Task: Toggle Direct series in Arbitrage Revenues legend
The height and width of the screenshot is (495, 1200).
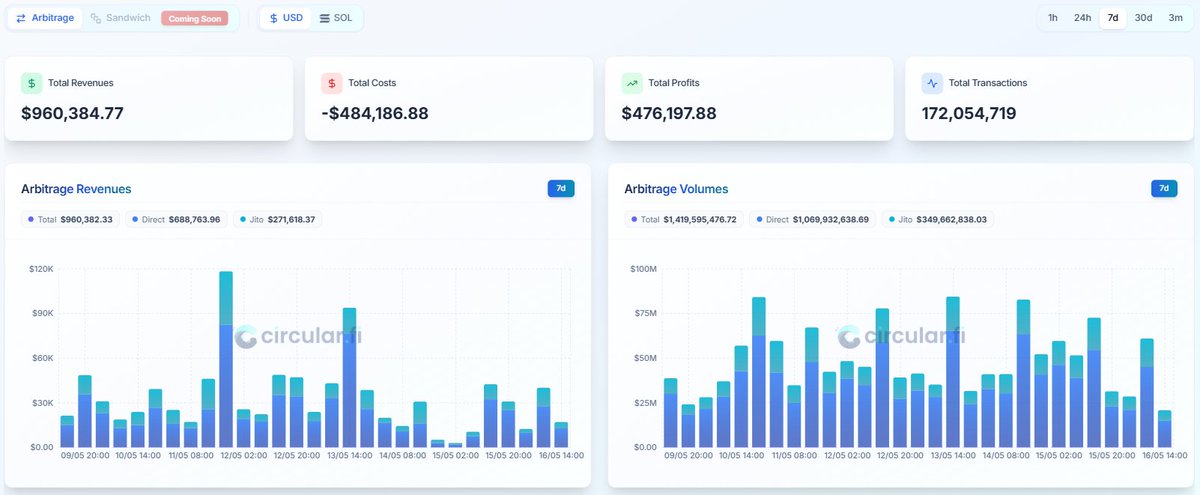Action: [176, 219]
